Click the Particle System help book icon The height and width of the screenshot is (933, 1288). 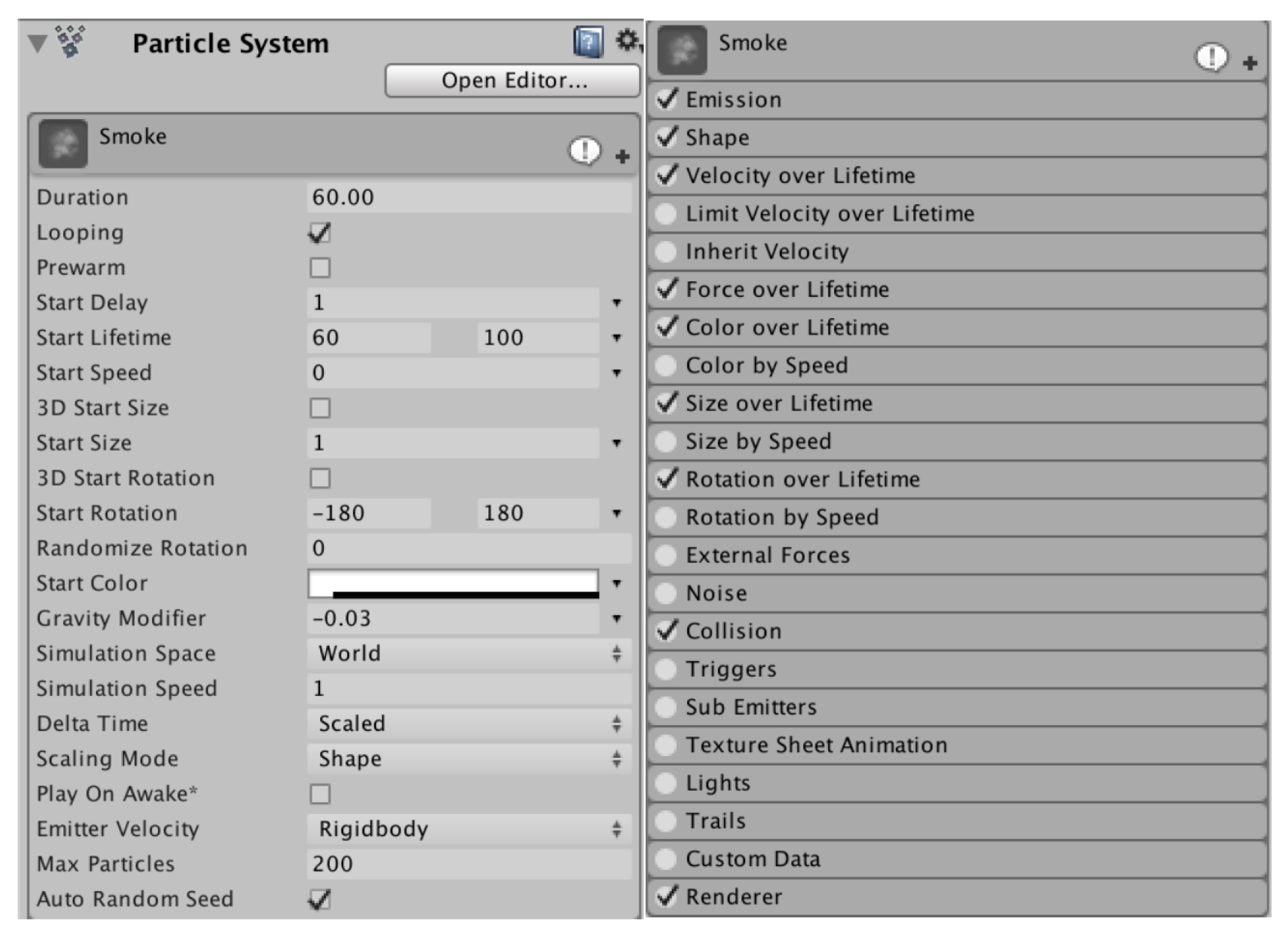pos(587,42)
